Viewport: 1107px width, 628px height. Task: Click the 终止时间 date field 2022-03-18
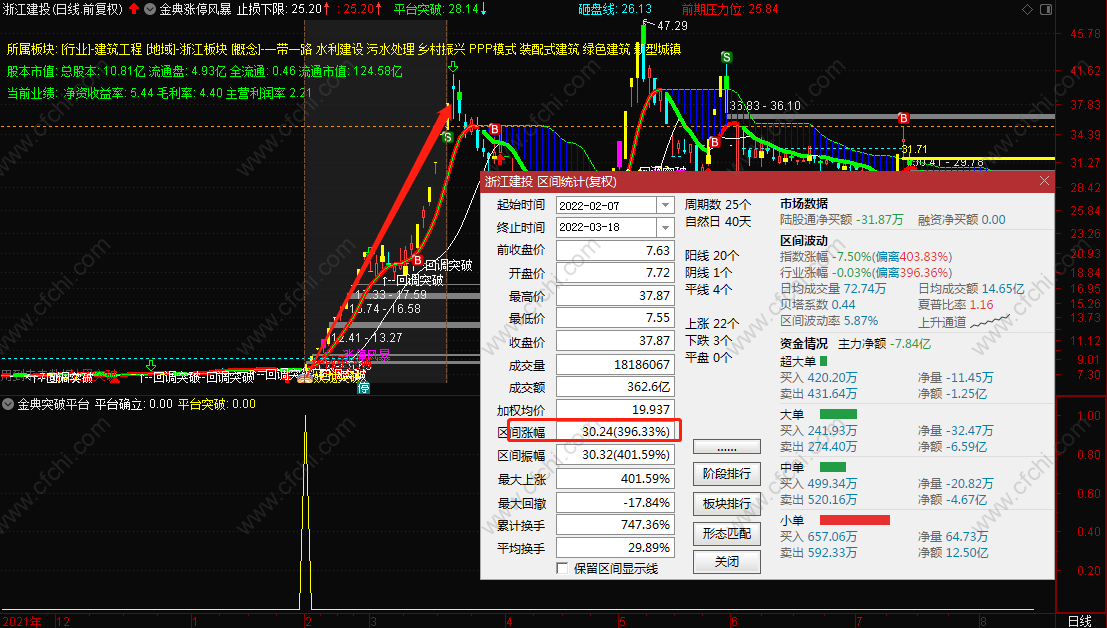tap(606, 228)
